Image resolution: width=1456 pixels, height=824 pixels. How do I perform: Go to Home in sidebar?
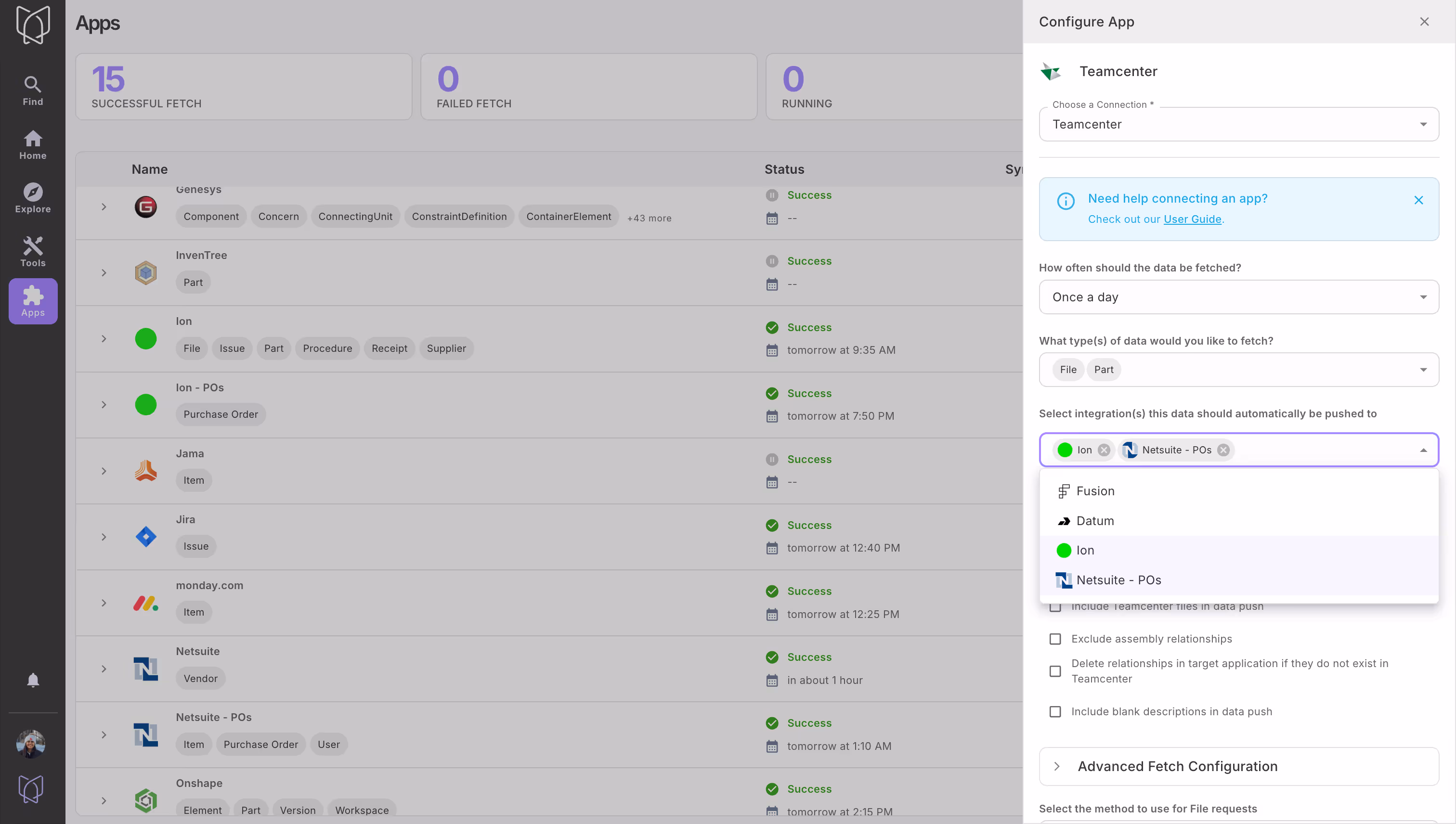[33, 145]
